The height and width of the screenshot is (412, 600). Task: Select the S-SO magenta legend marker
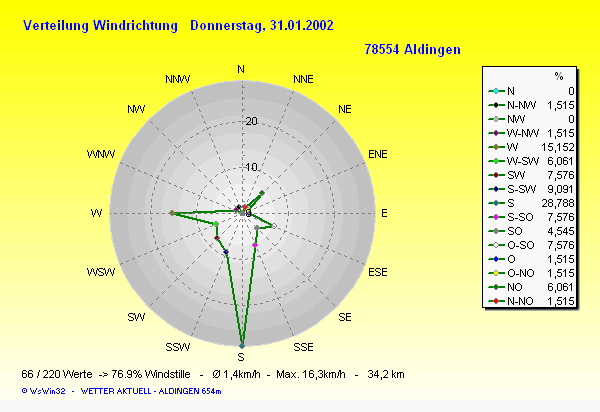(497, 215)
